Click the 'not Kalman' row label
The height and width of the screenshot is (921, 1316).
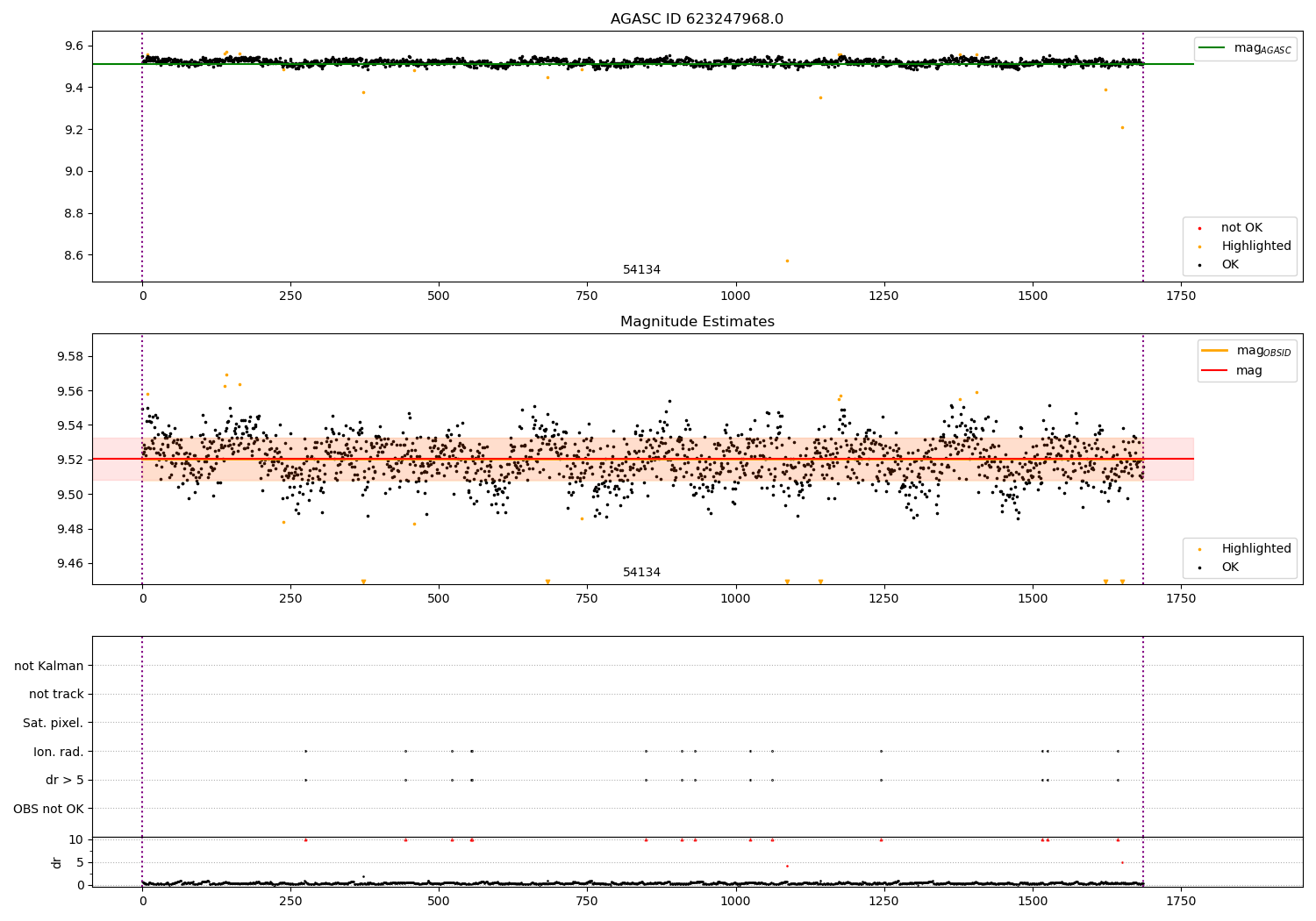tap(49, 666)
